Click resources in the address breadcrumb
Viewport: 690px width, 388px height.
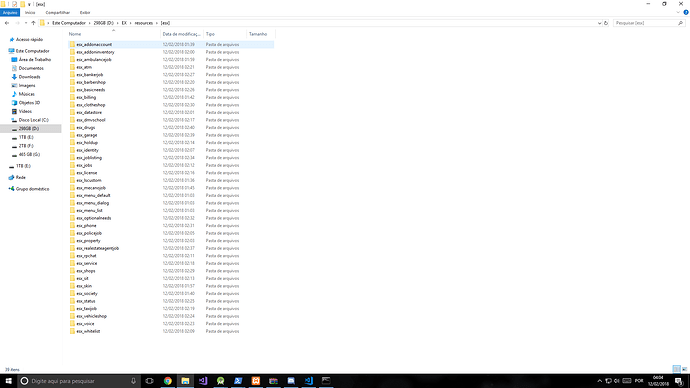pyautogui.click(x=143, y=23)
